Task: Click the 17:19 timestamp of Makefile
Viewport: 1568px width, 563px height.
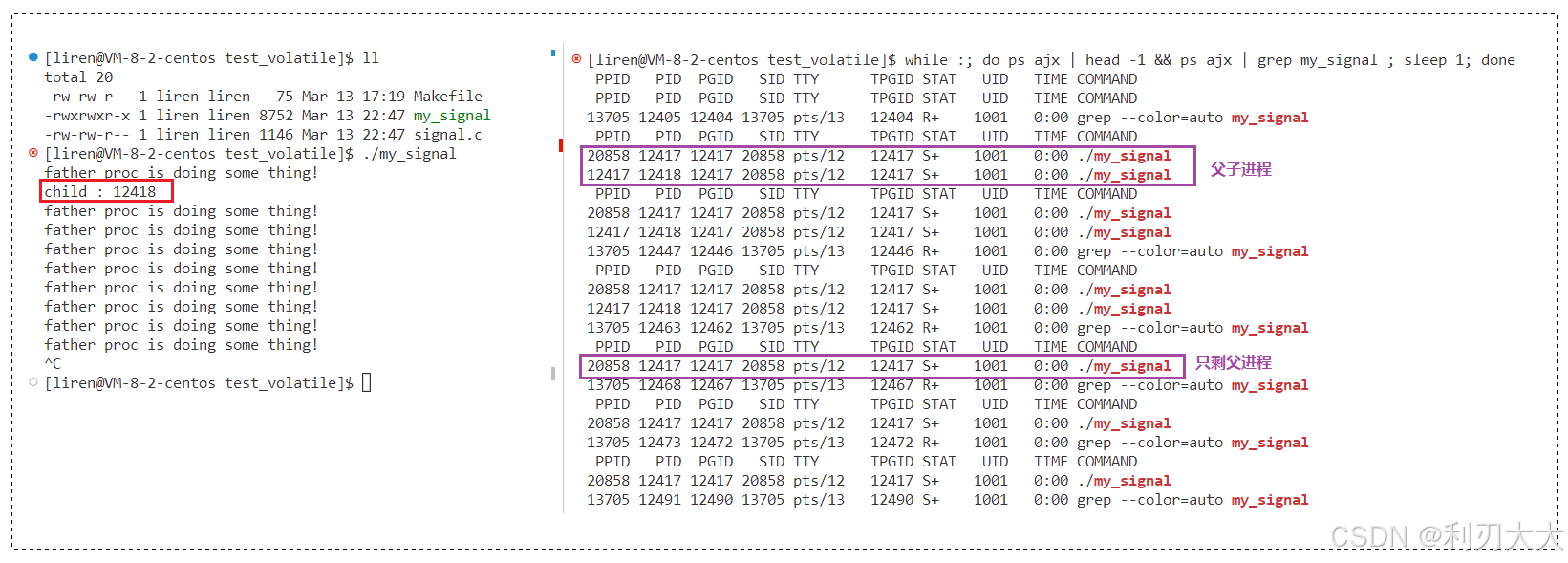Action: 383,97
